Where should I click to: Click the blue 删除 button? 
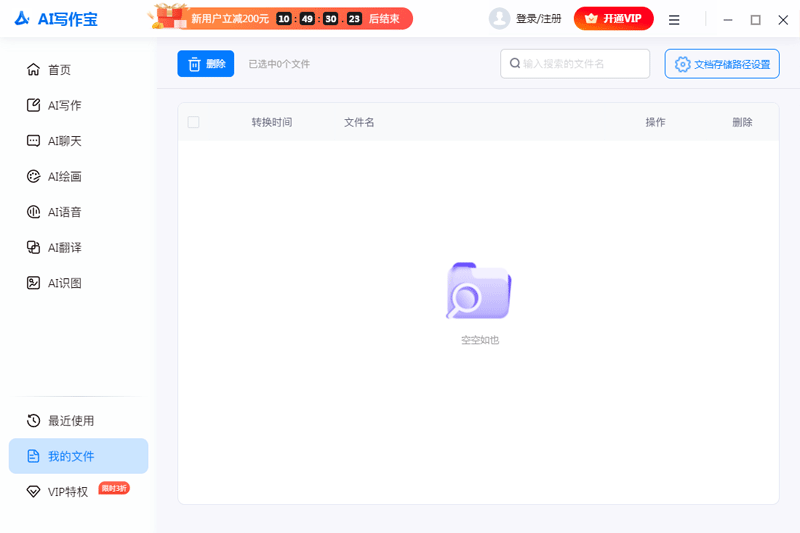click(x=206, y=64)
